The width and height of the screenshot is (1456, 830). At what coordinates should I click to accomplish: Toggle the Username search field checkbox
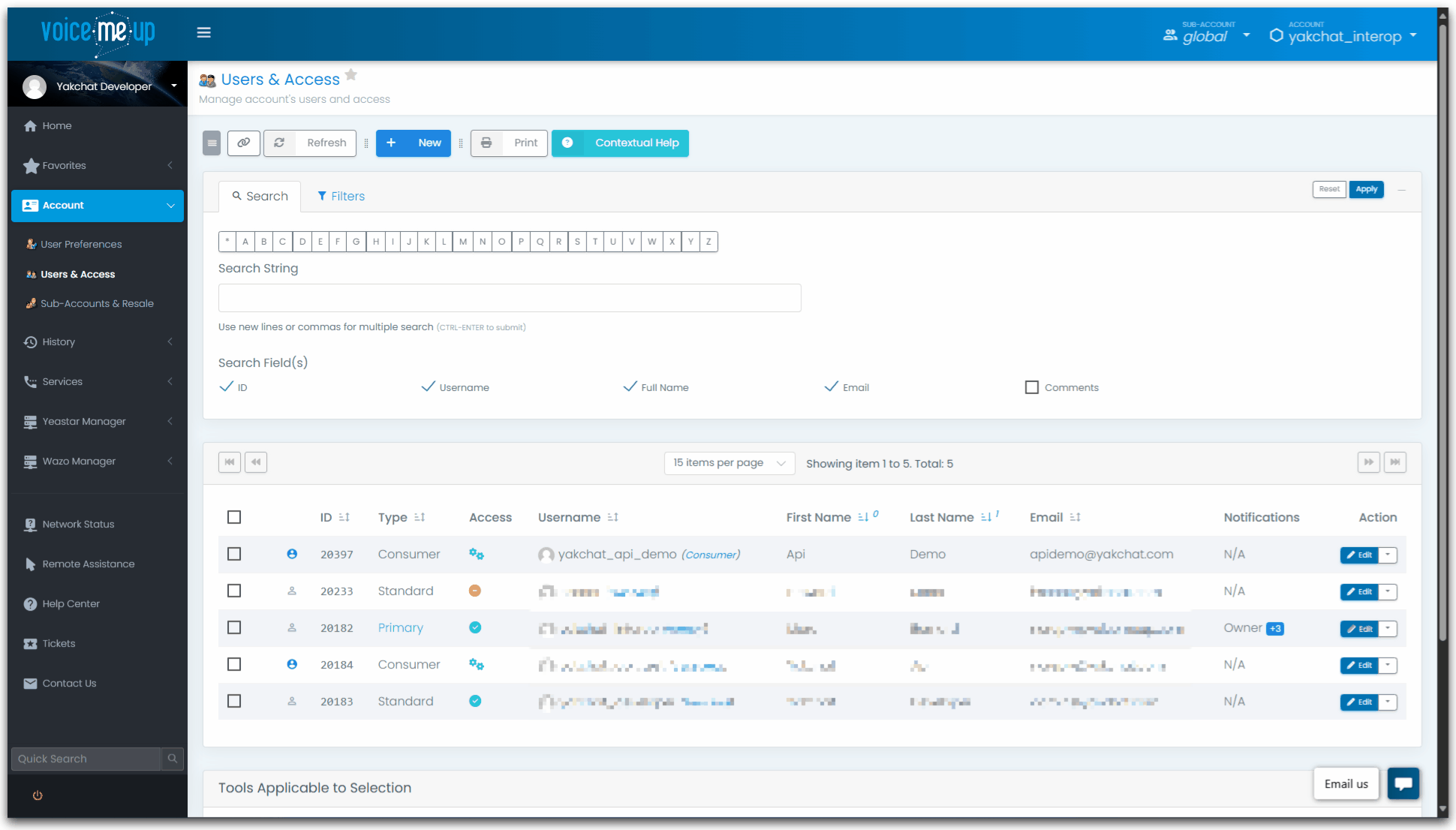(x=428, y=386)
